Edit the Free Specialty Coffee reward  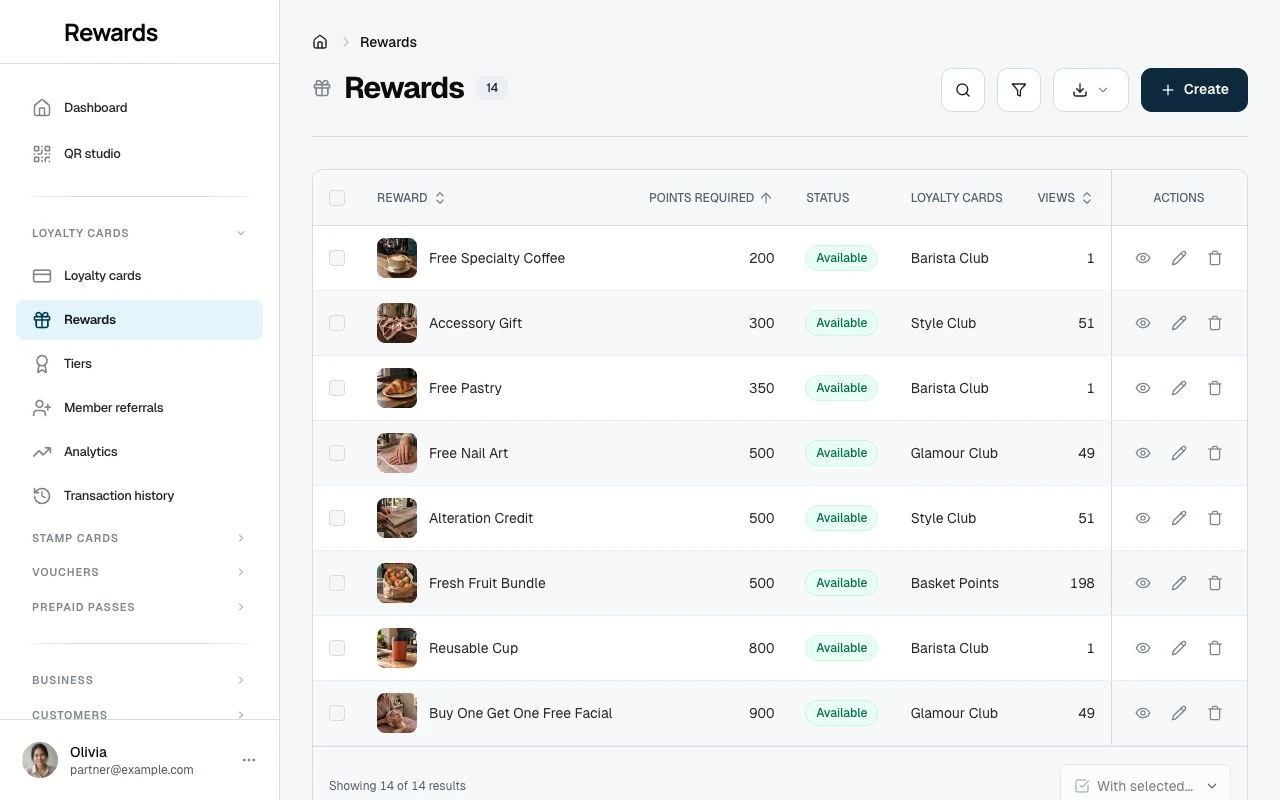1179,258
